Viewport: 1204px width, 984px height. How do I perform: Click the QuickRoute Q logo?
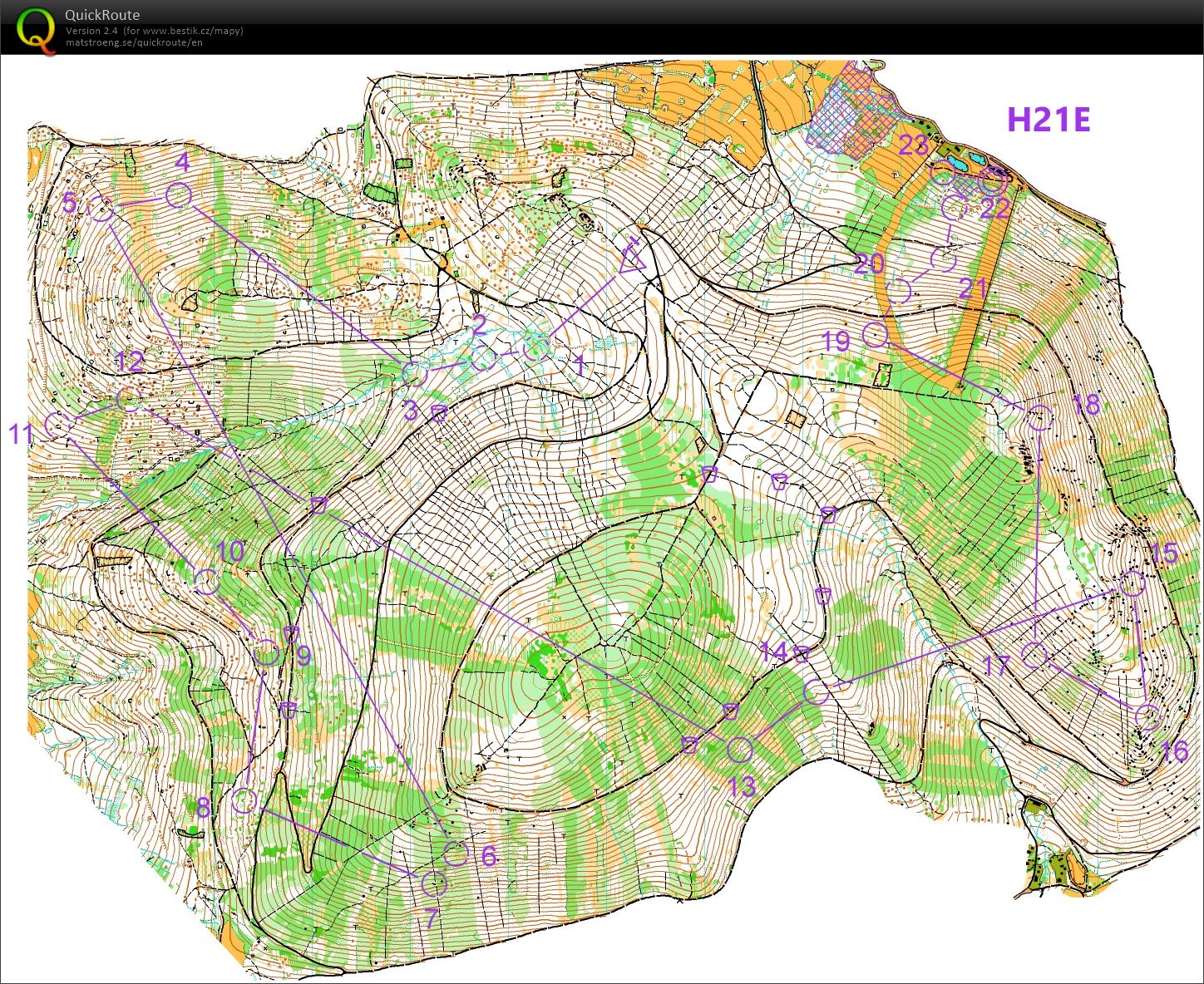click(33, 29)
